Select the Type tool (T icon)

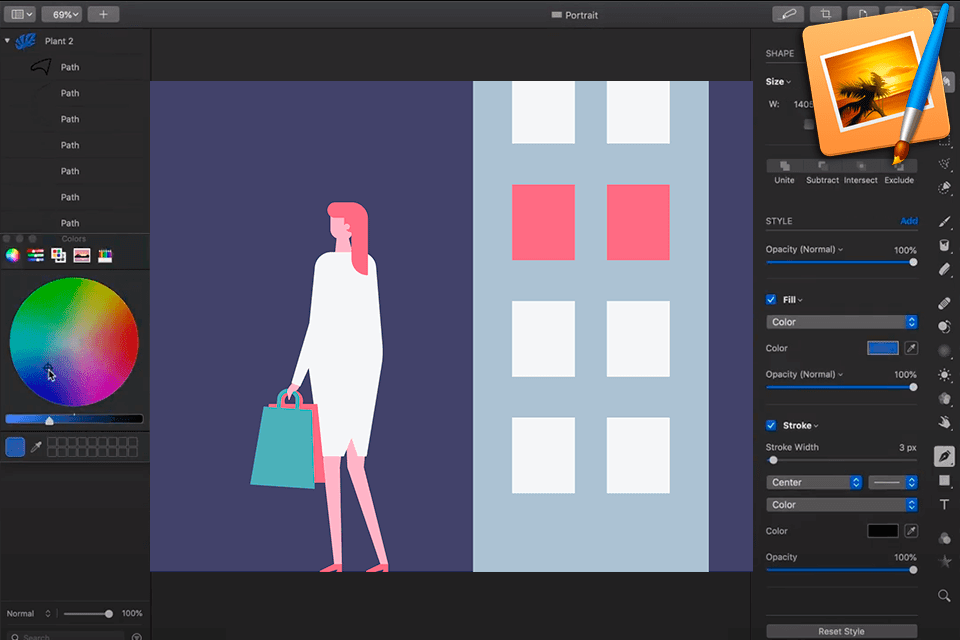tap(944, 504)
